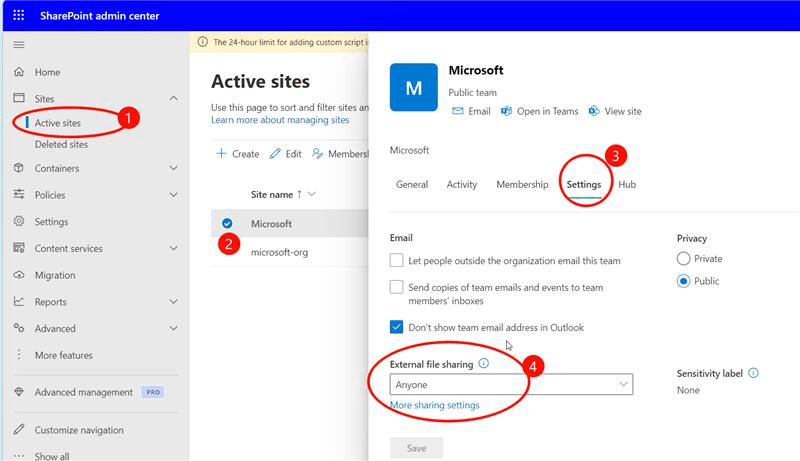Click the Content services icon
This screenshot has width=800, height=461.
coord(19,248)
